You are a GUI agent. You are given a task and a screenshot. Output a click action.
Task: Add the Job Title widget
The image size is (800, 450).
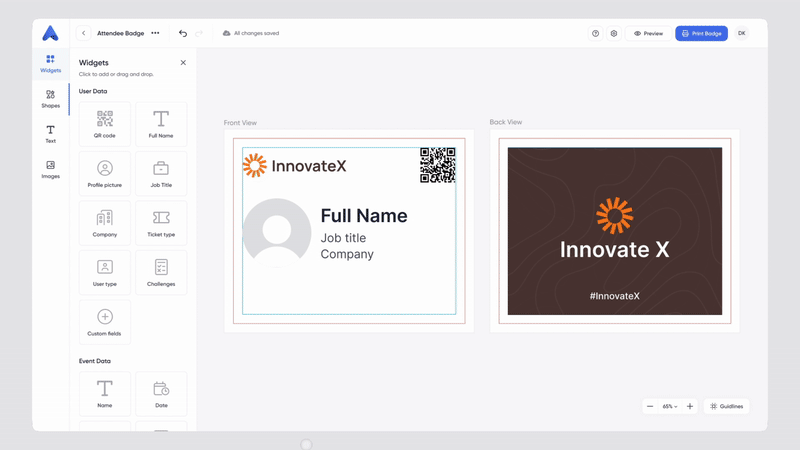161,173
